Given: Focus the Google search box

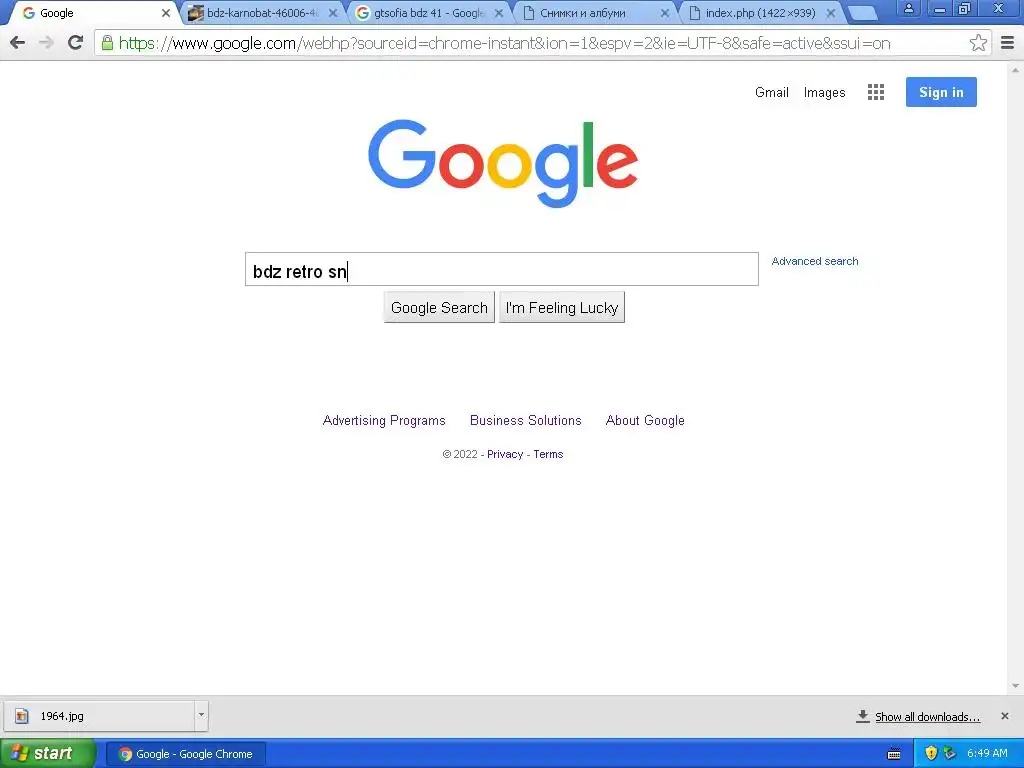Looking at the screenshot, I should tap(502, 269).
